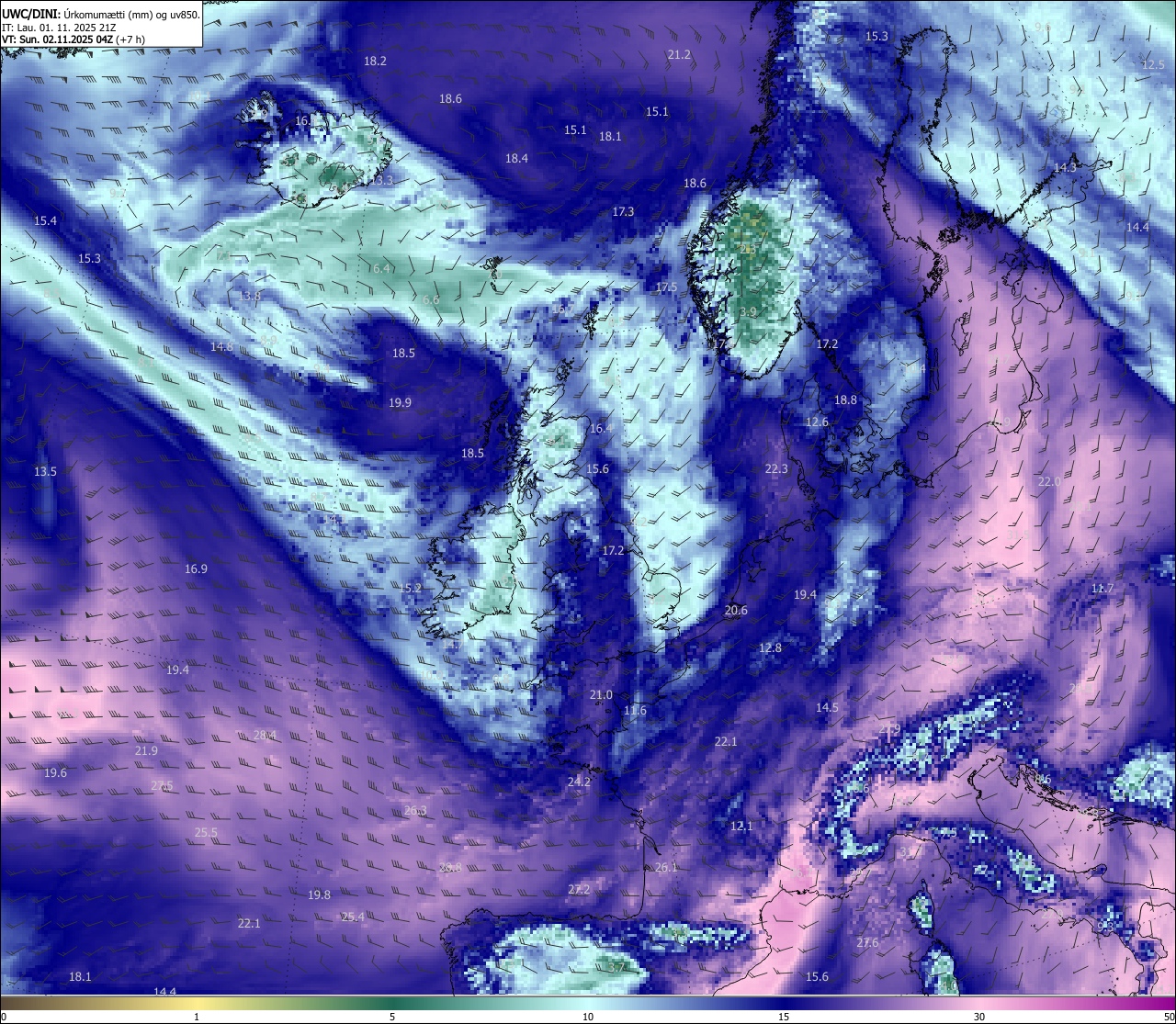Select the 18.2 value label
Viewport: 1176px width, 1024px height.
pyautogui.click(x=375, y=61)
